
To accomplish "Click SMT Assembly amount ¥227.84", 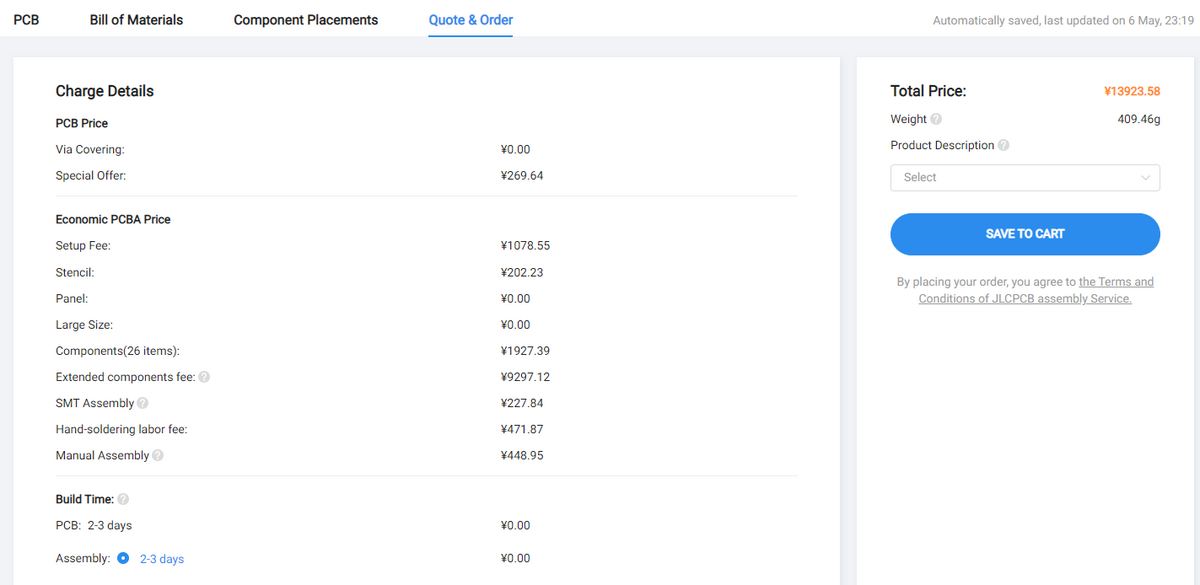I will (521, 403).
